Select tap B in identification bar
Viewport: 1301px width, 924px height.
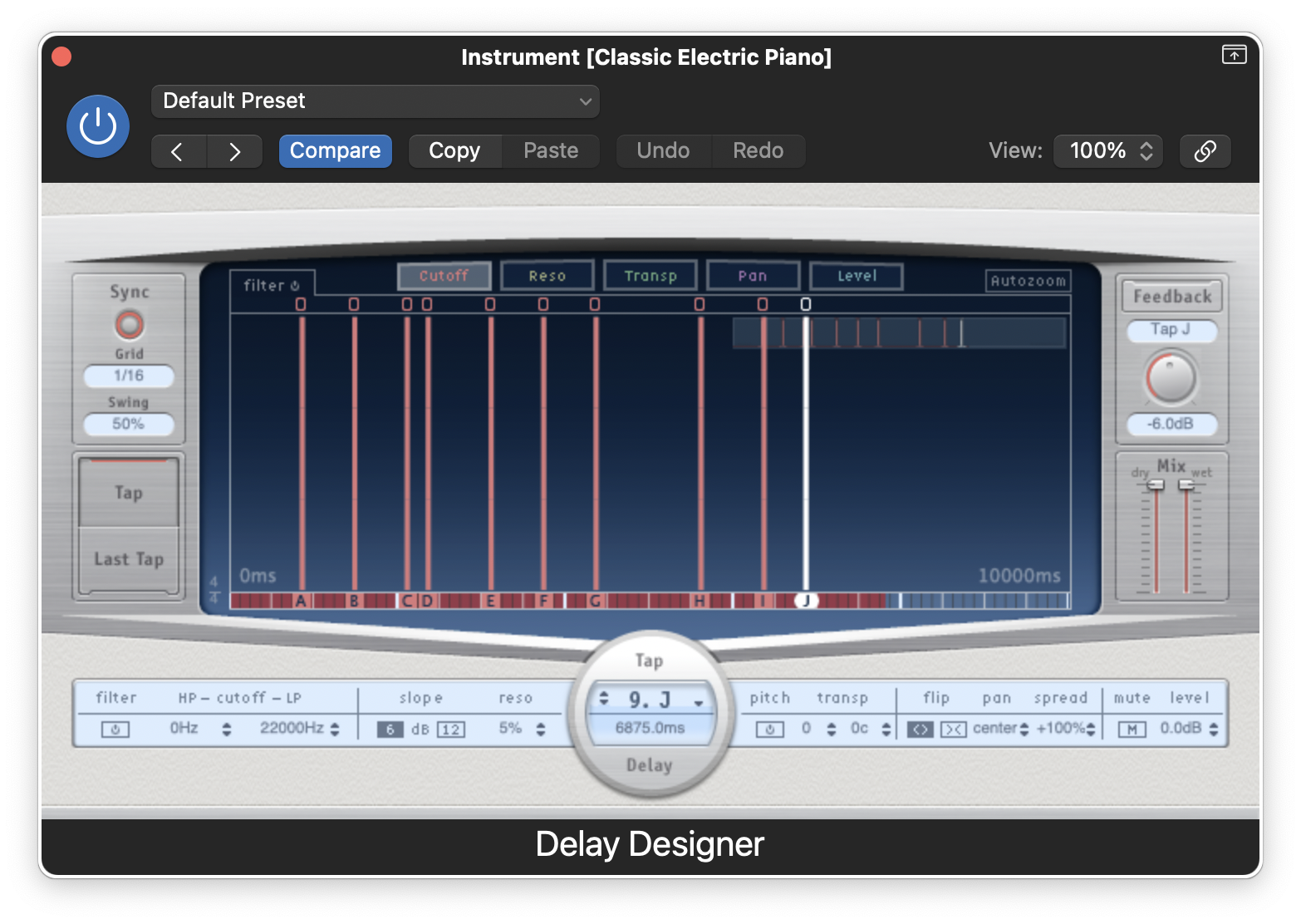click(x=354, y=601)
